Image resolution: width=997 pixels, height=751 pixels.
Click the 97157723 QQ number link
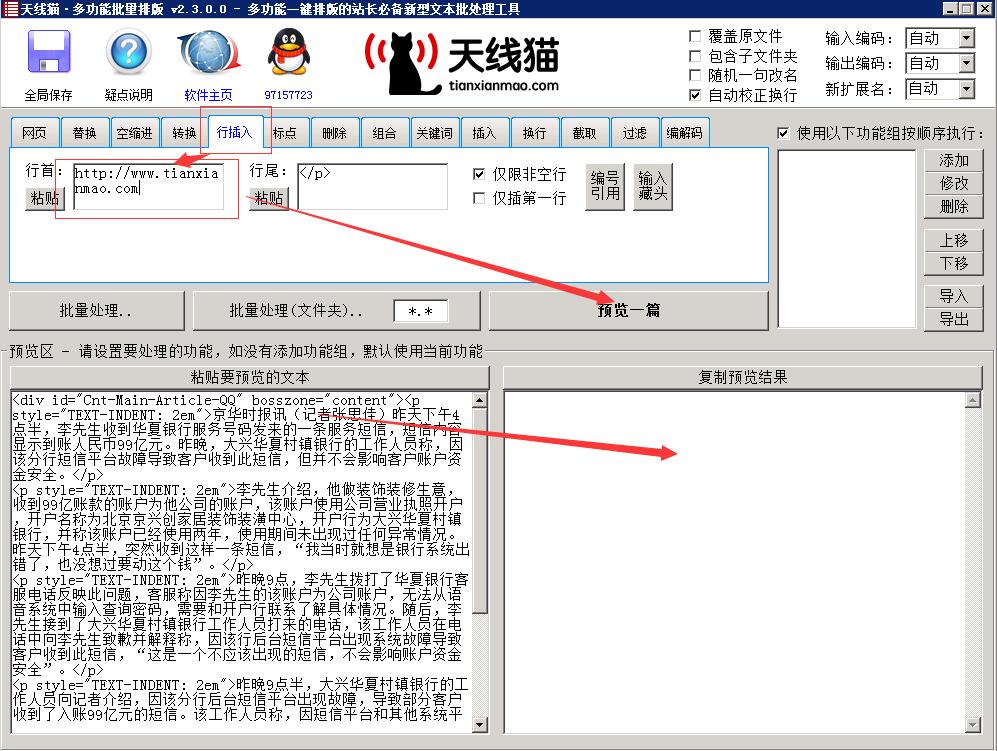[x=289, y=95]
